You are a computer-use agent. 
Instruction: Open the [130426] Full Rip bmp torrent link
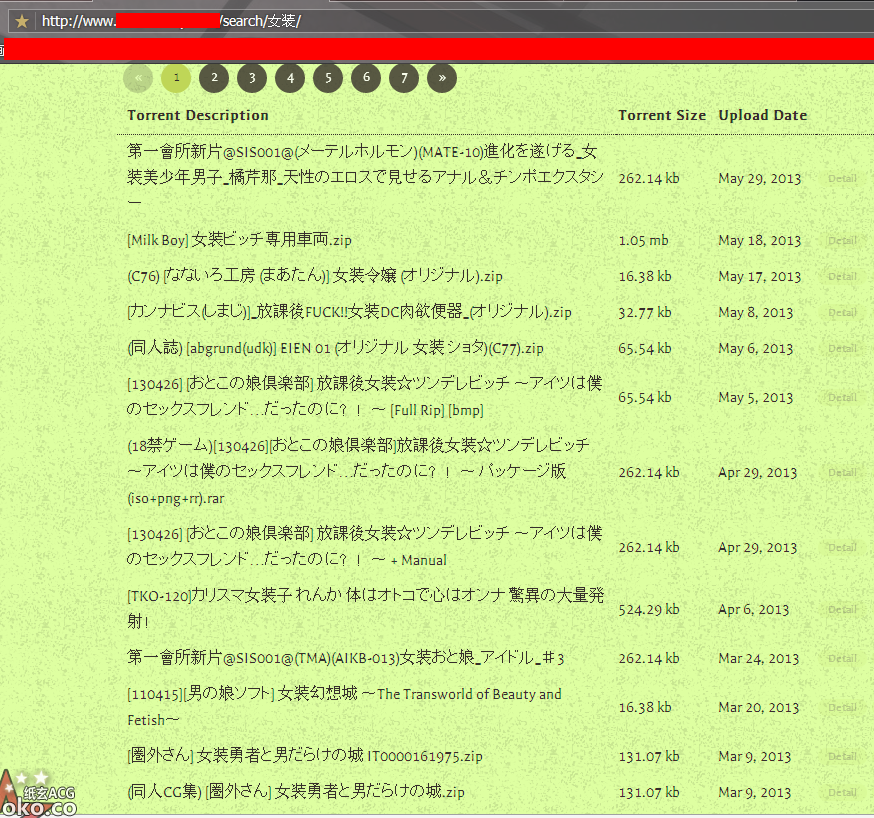click(x=365, y=396)
